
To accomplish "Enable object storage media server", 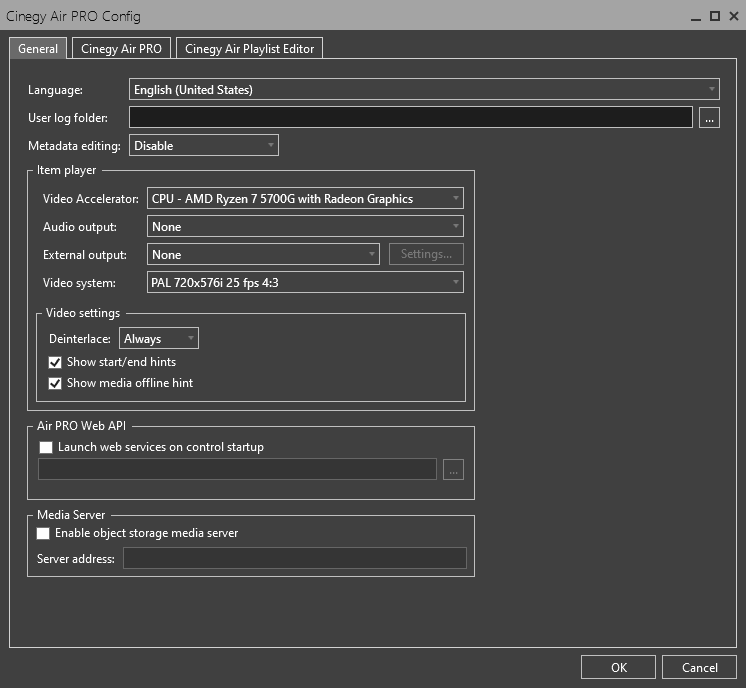I will pos(43,533).
